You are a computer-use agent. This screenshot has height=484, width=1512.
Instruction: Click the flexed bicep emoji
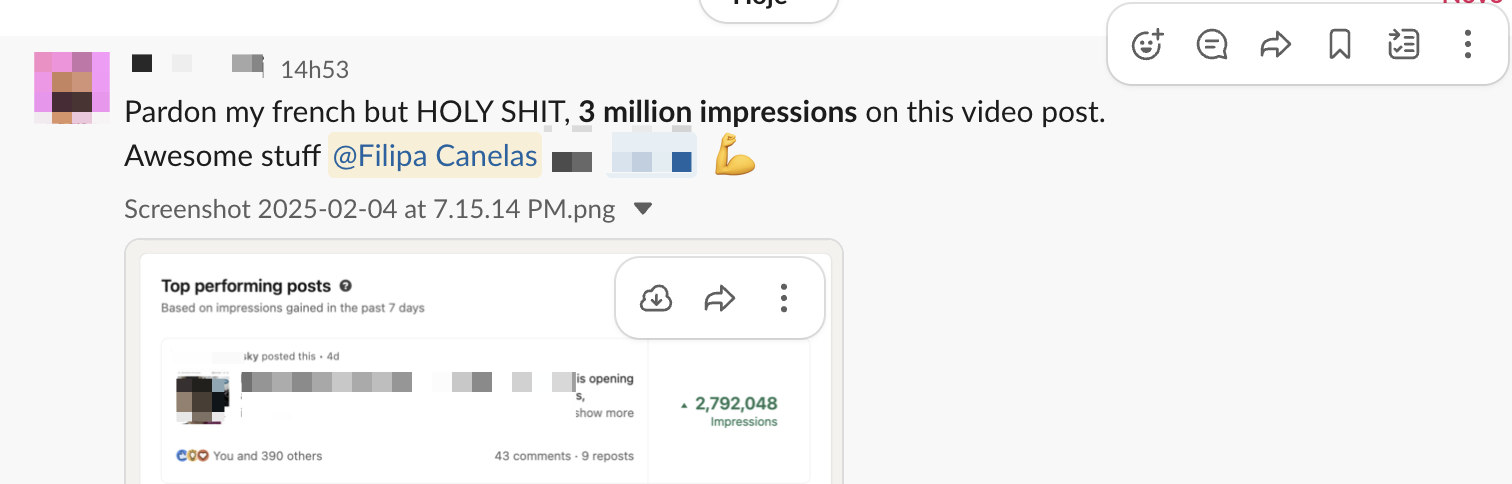point(735,158)
